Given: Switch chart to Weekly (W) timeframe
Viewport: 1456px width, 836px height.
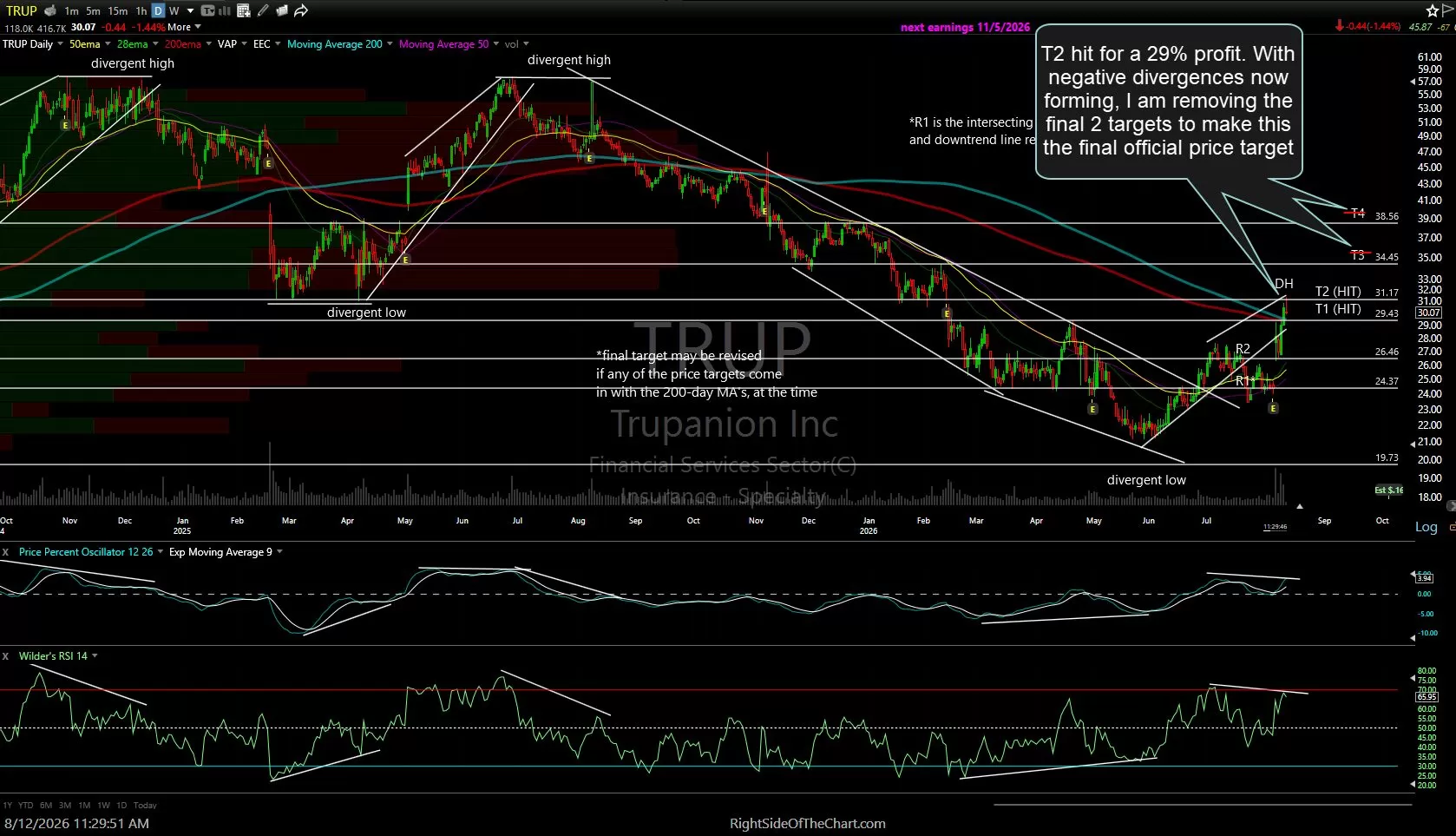Looking at the screenshot, I should (174, 11).
